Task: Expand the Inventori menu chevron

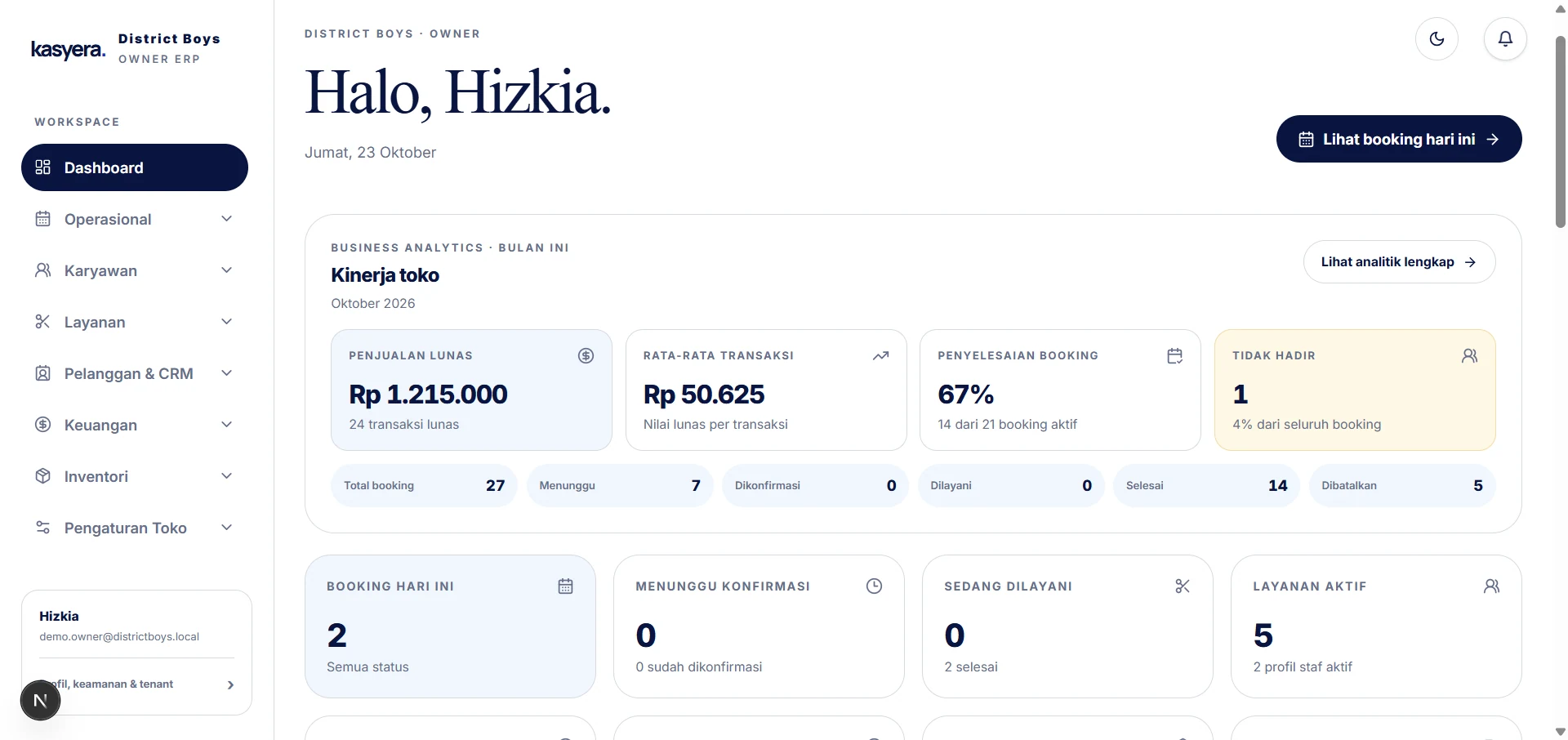Action: [227, 476]
